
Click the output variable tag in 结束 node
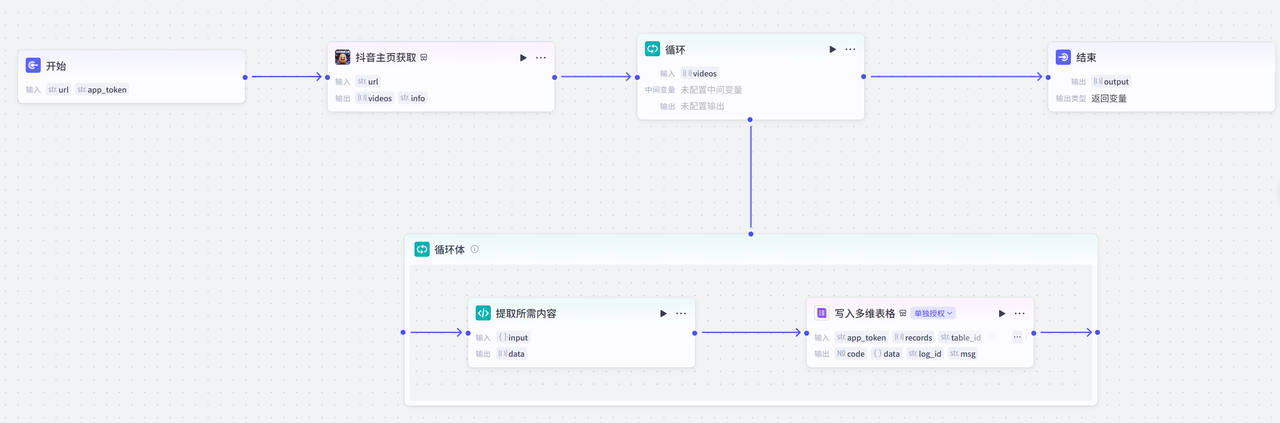pyautogui.click(x=1111, y=82)
